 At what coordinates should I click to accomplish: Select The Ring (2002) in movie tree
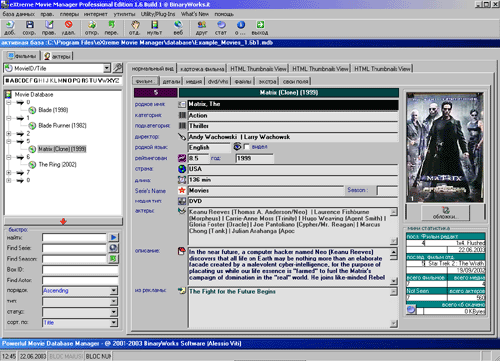click(57, 165)
